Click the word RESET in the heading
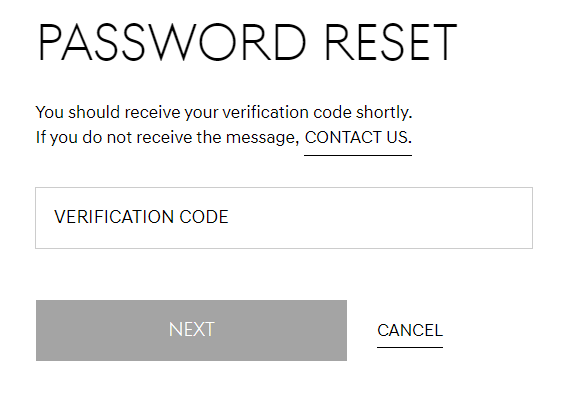Screen dimensions: 570x393 tap(390, 43)
